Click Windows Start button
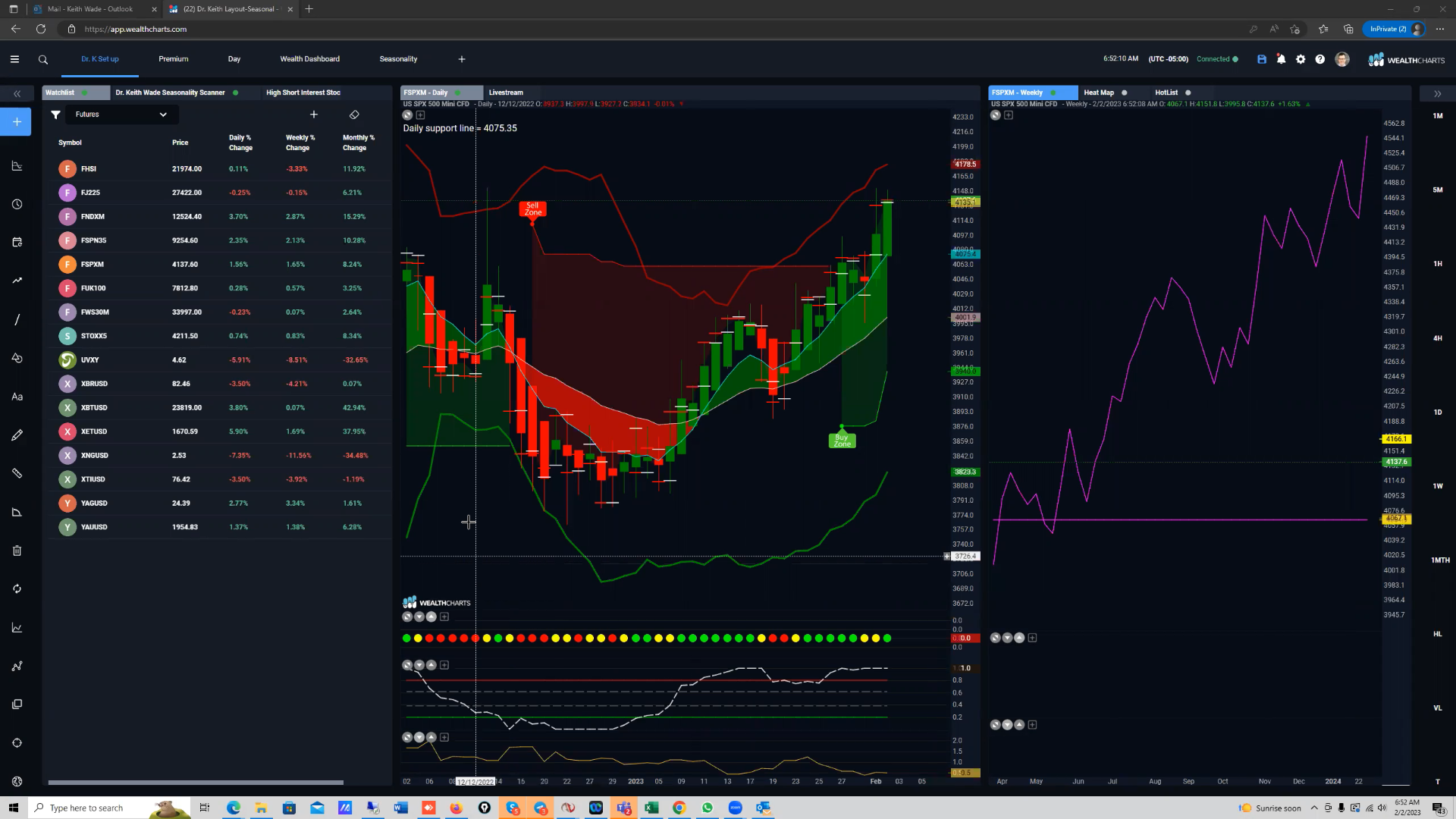The image size is (1456, 819). click(x=13, y=808)
